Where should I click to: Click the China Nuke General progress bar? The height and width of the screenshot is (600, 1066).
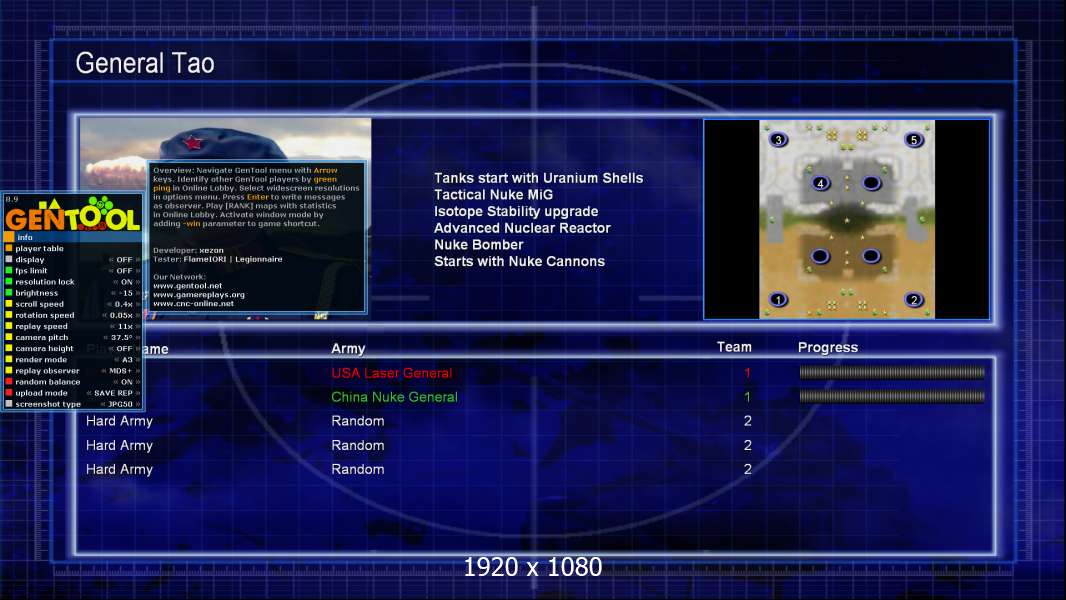(x=892, y=396)
